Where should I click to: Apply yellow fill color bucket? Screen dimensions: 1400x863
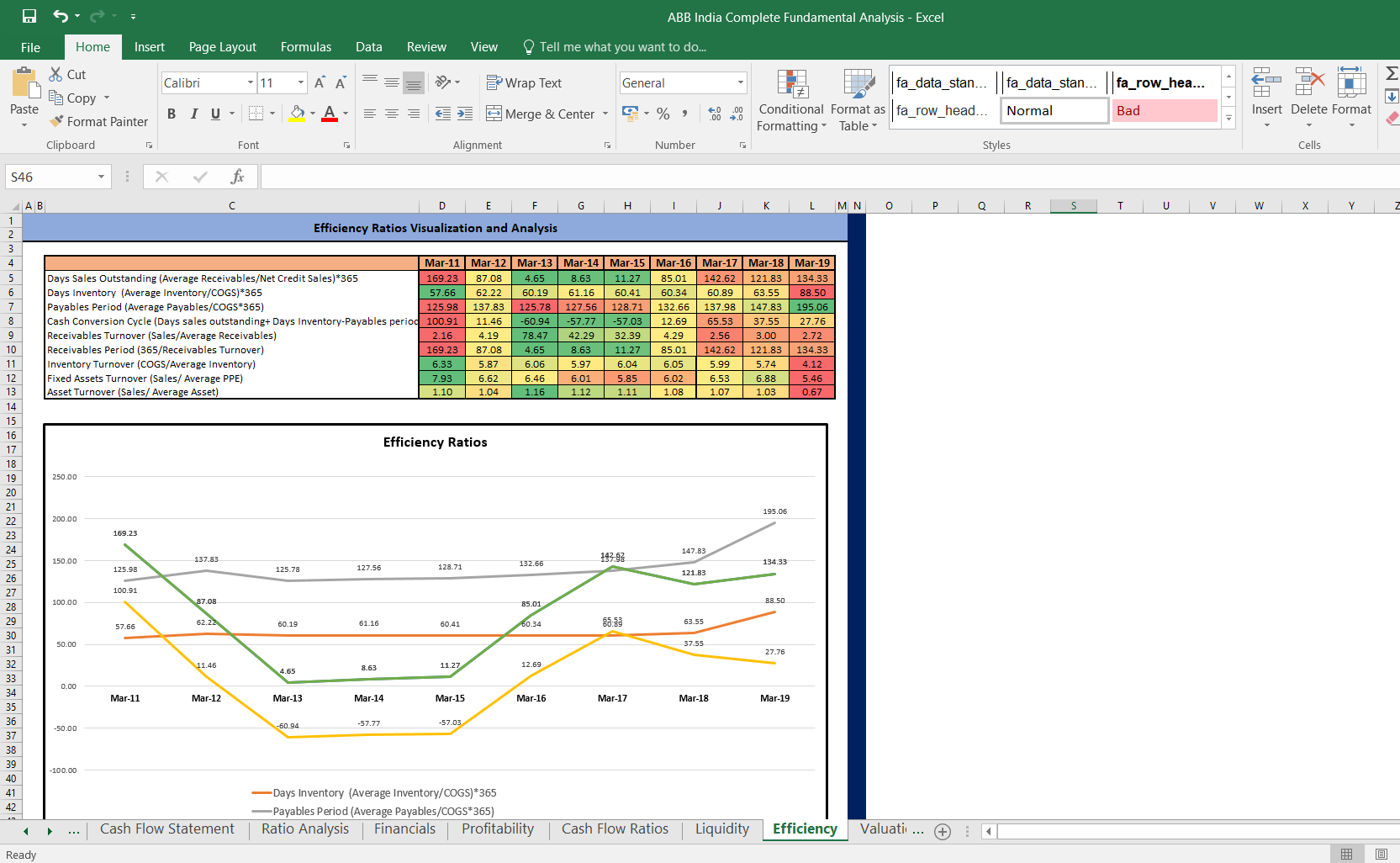298,113
